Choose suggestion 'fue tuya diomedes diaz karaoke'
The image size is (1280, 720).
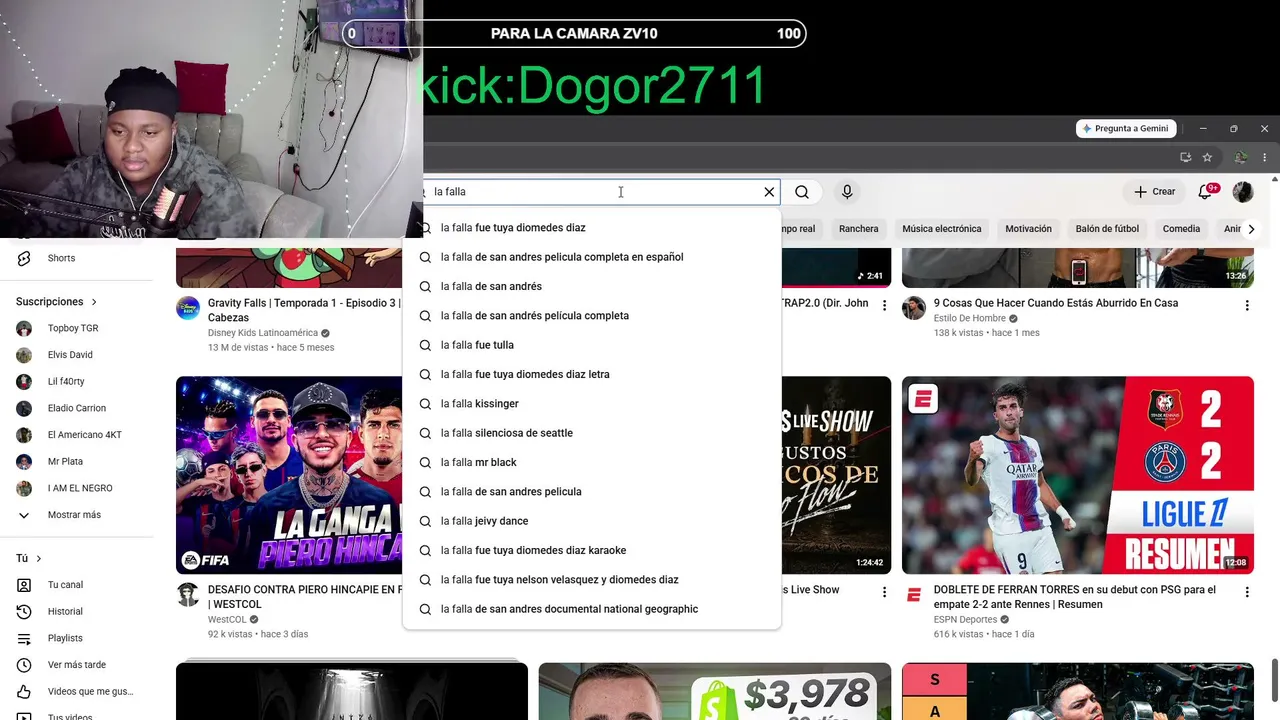pos(591,550)
